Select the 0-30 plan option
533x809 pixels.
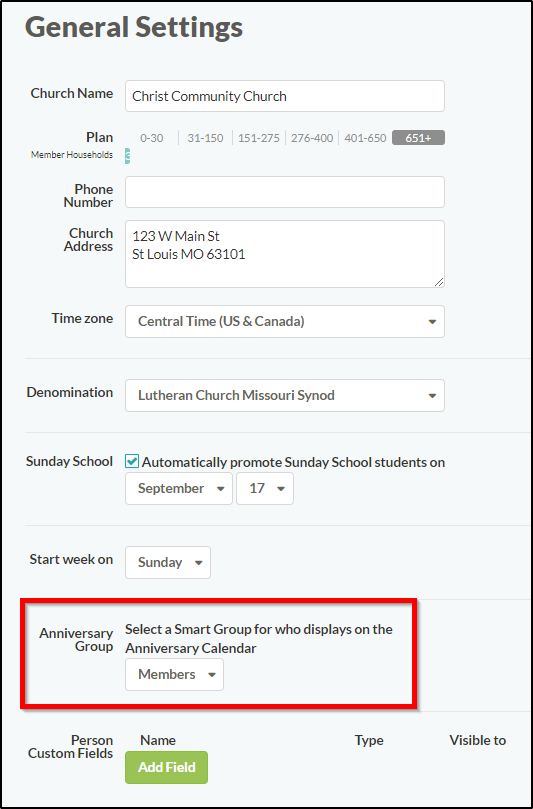(x=152, y=138)
